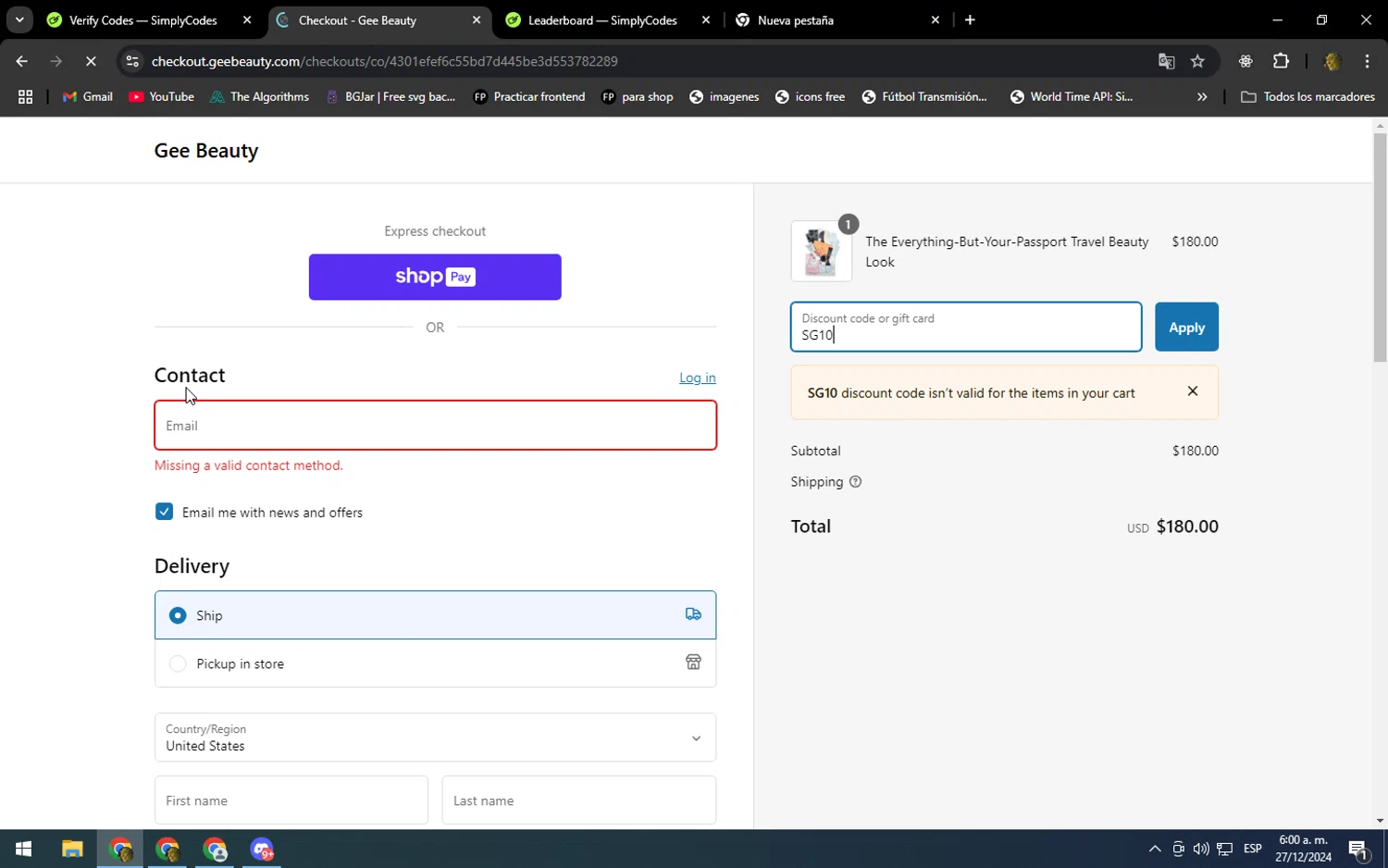Viewport: 1388px width, 868px height.
Task: Open the imagenes bookmark
Action: (724, 96)
